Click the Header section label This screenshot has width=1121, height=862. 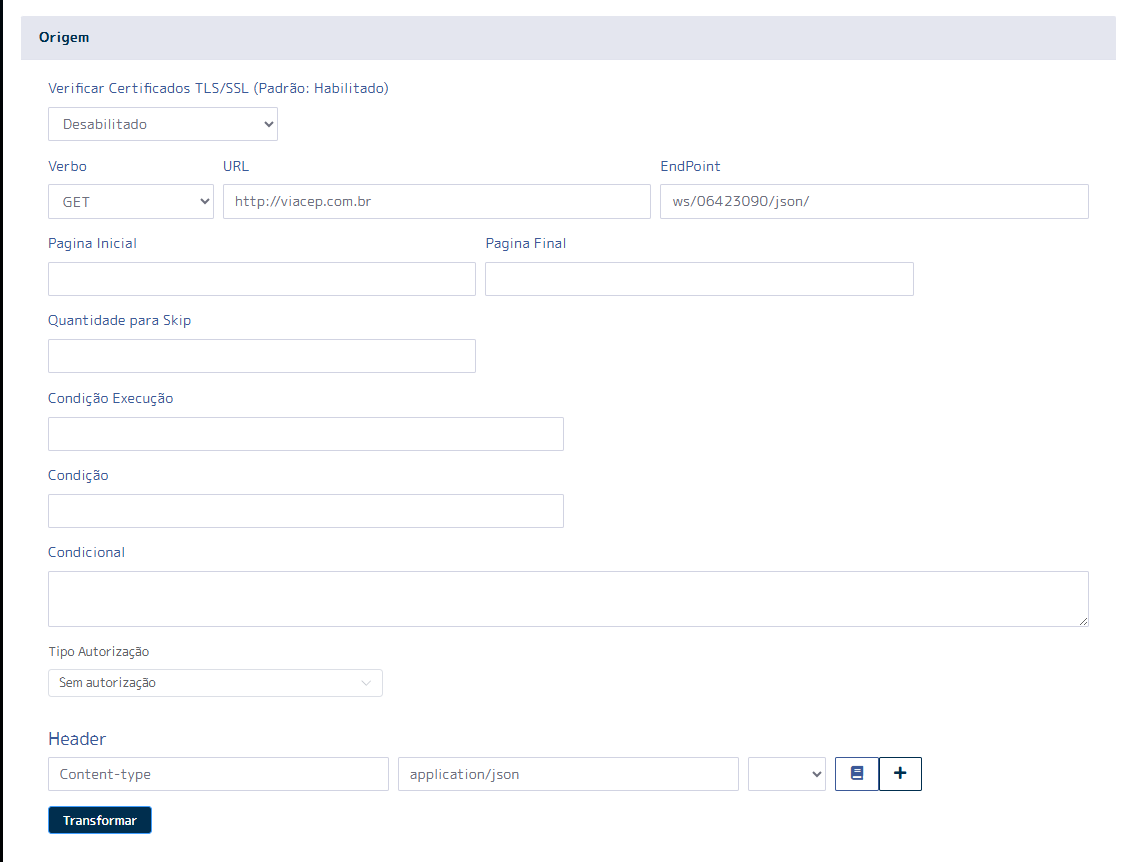click(x=77, y=739)
